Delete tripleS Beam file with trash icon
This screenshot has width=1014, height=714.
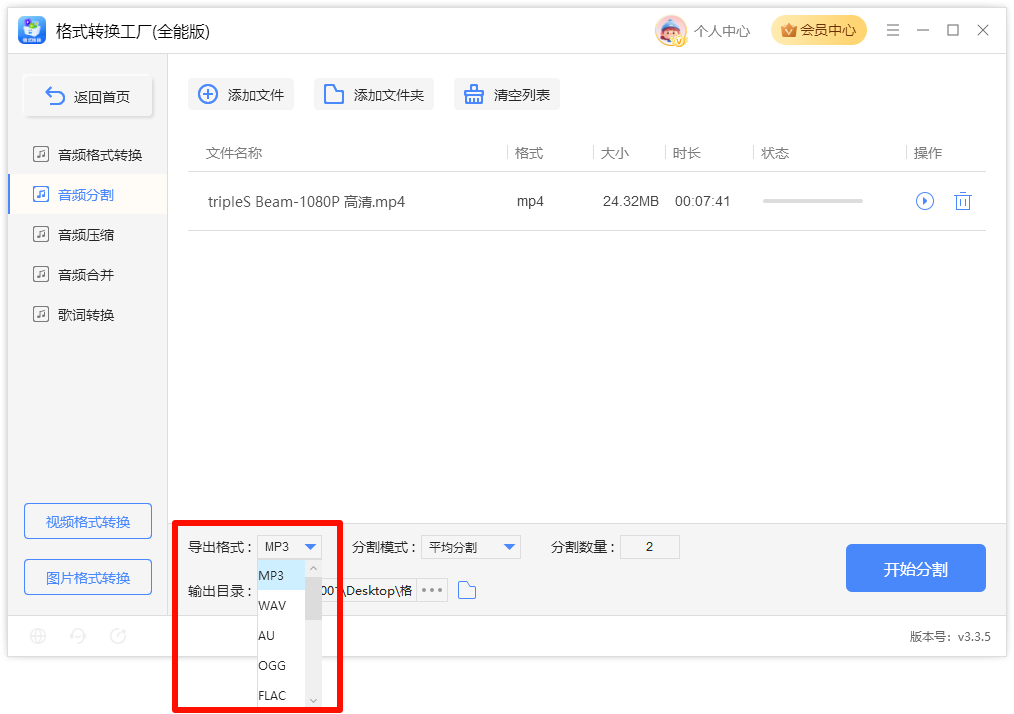[963, 201]
